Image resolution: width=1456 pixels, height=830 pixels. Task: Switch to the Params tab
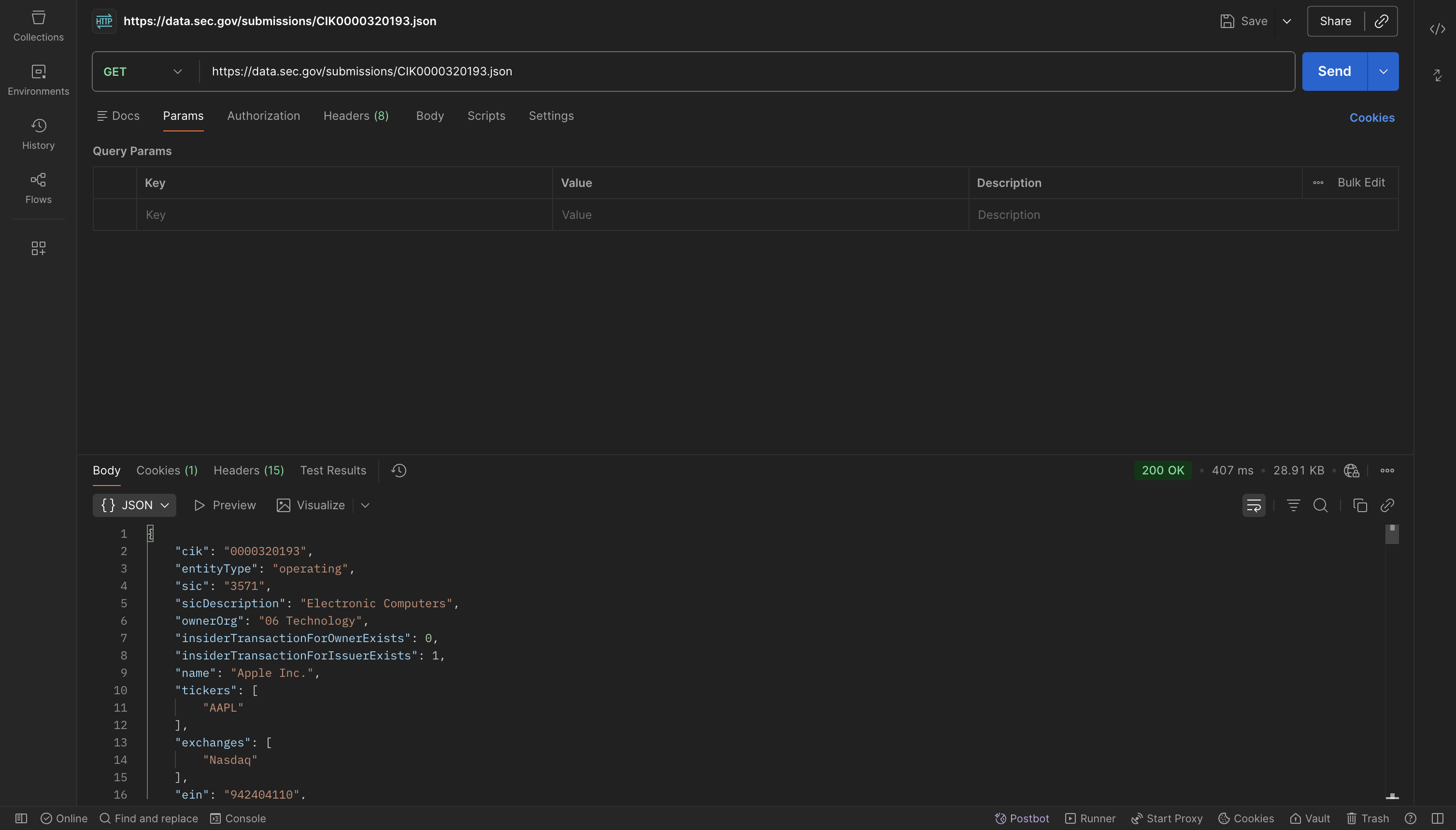pos(183,116)
